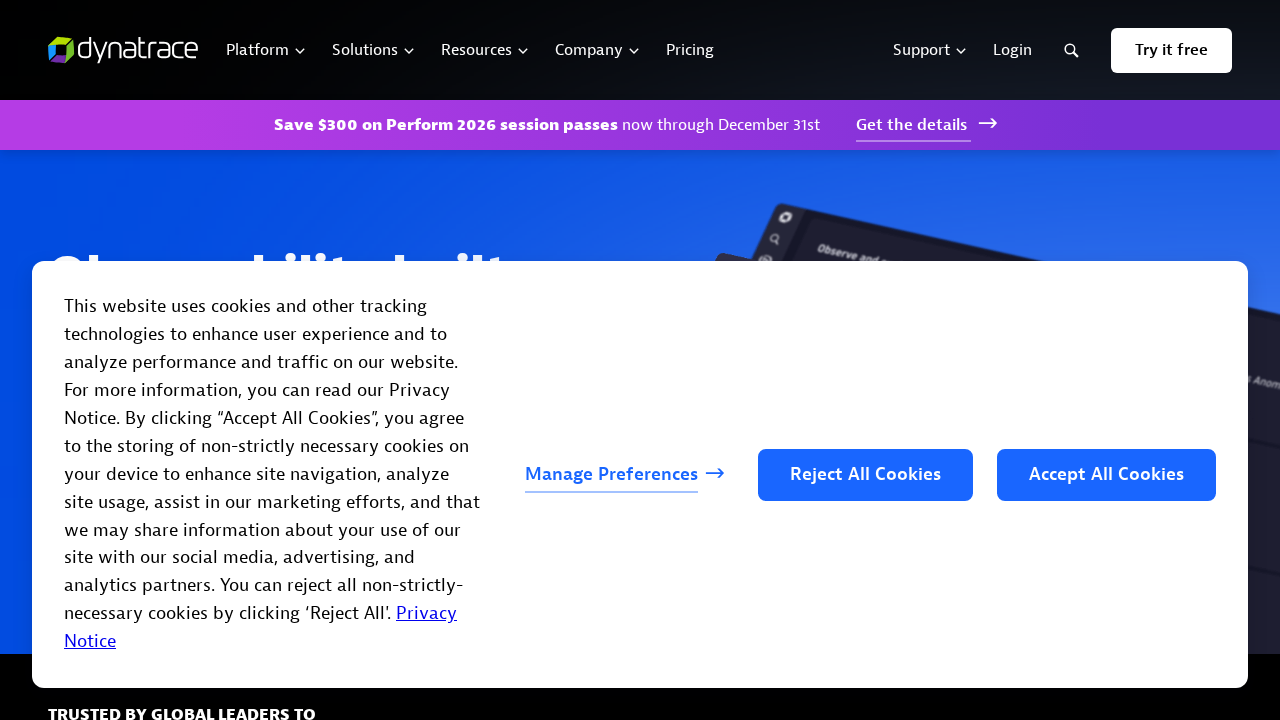Click the Manage Preferences arrow icon

tap(714, 472)
